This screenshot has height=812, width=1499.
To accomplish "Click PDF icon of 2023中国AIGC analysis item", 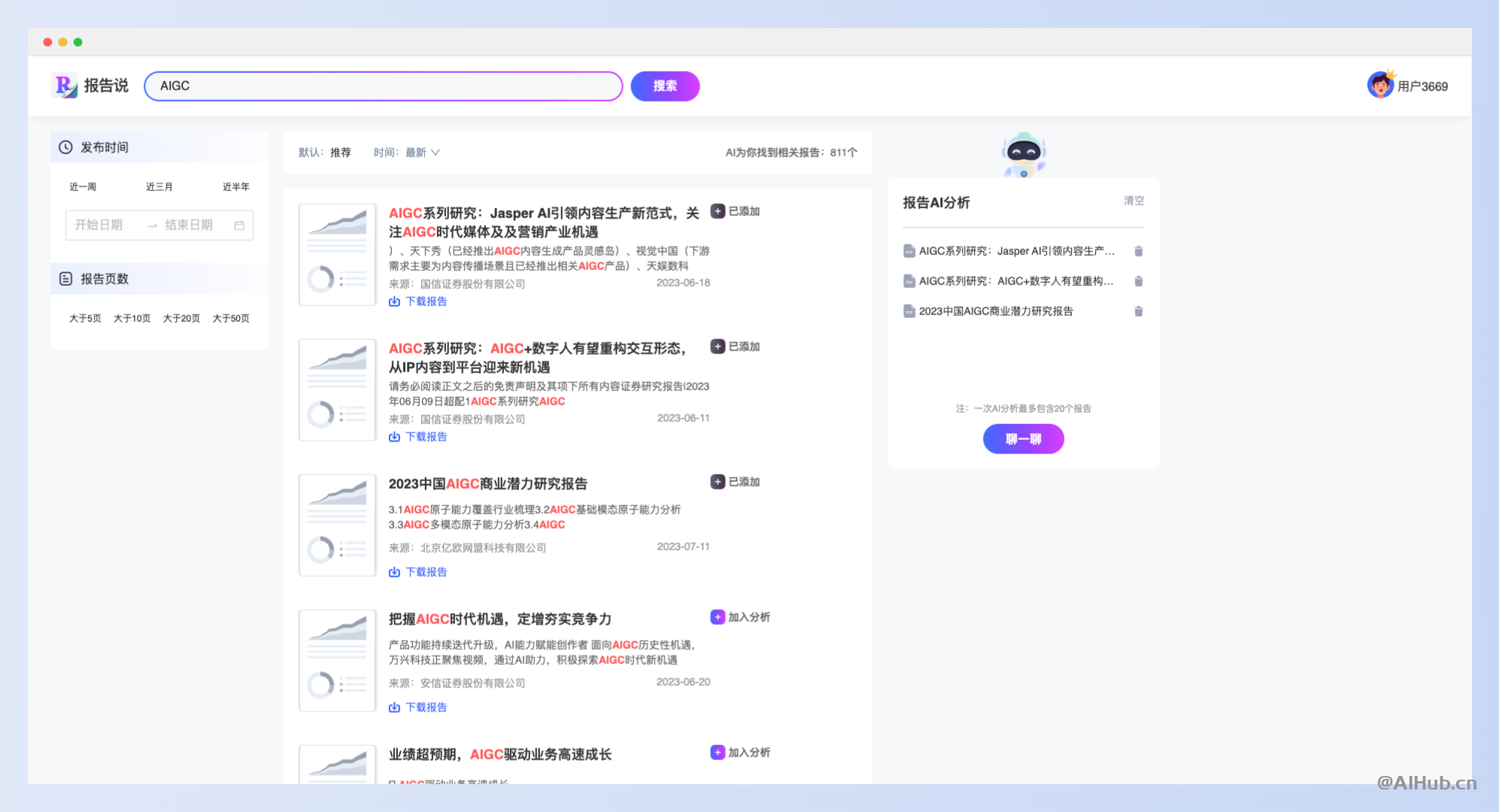I will (909, 311).
